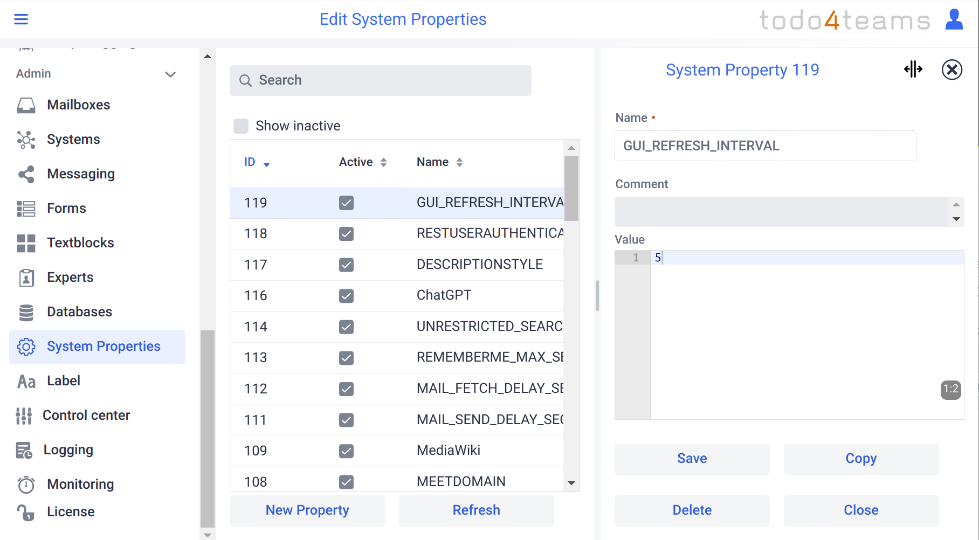This screenshot has height=540, width=979.
Task: Open the hamburger navigation menu
Action: (21, 19)
